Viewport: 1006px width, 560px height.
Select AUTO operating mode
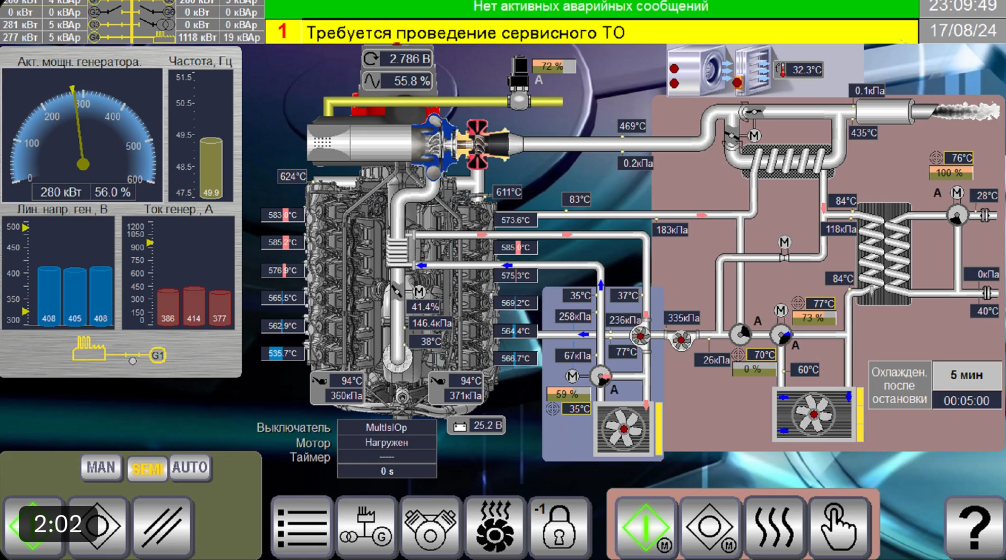point(189,468)
